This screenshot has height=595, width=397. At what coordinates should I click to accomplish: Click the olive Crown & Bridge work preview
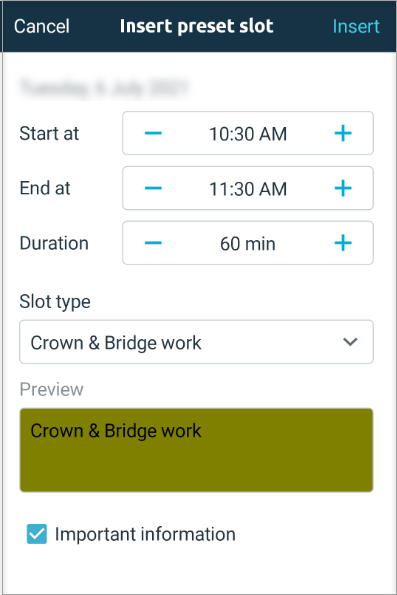[196, 450]
